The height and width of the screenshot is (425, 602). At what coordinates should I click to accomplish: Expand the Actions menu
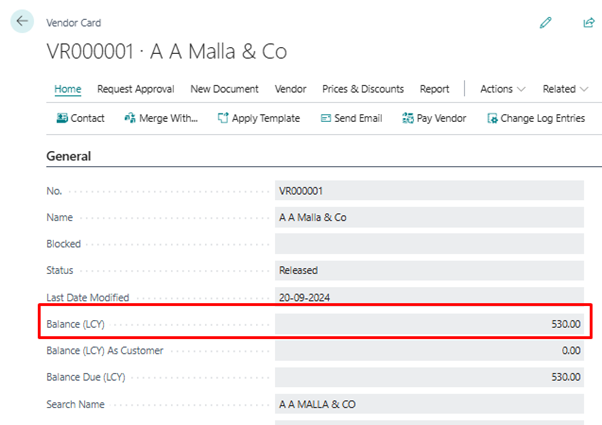(503, 89)
